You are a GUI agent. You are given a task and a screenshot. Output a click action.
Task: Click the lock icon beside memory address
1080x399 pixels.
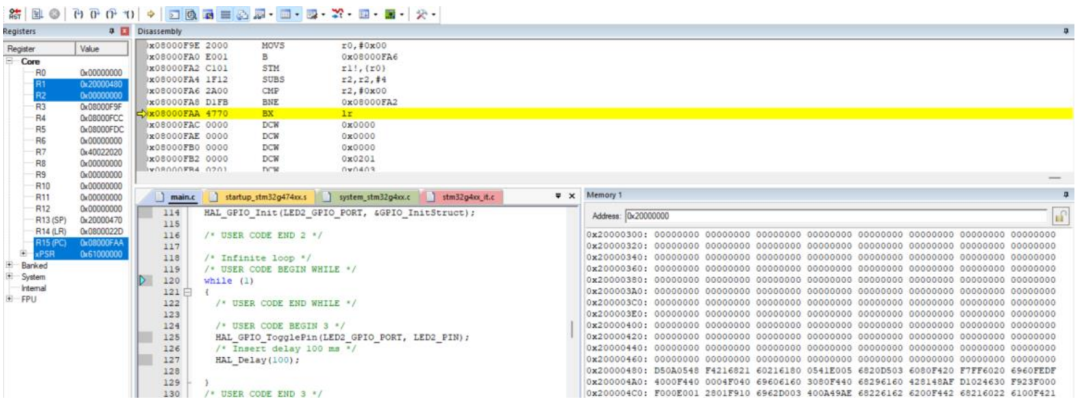(1060, 216)
